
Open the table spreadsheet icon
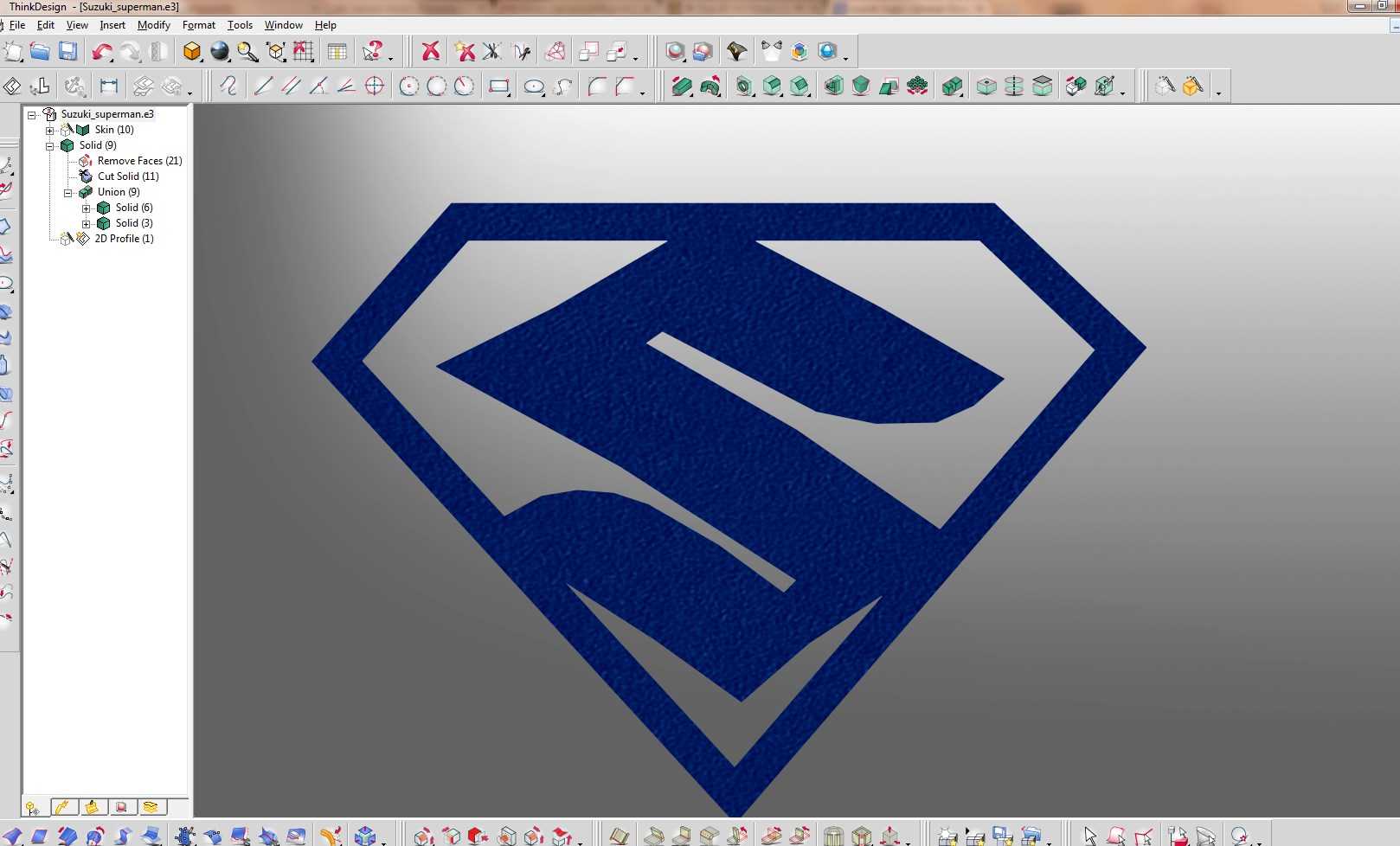(337, 52)
